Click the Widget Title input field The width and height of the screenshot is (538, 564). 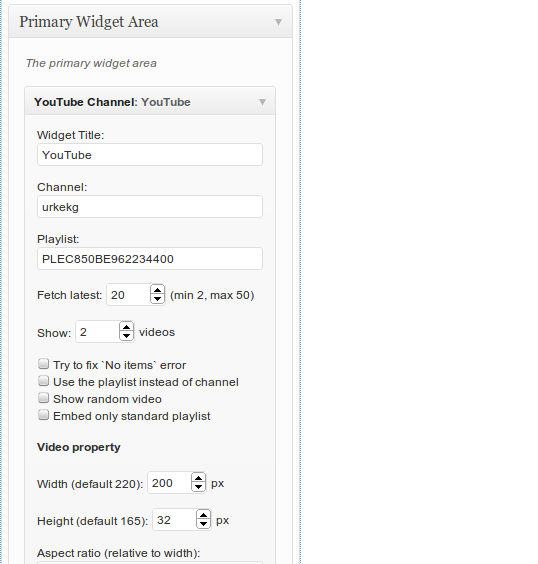(x=150, y=155)
